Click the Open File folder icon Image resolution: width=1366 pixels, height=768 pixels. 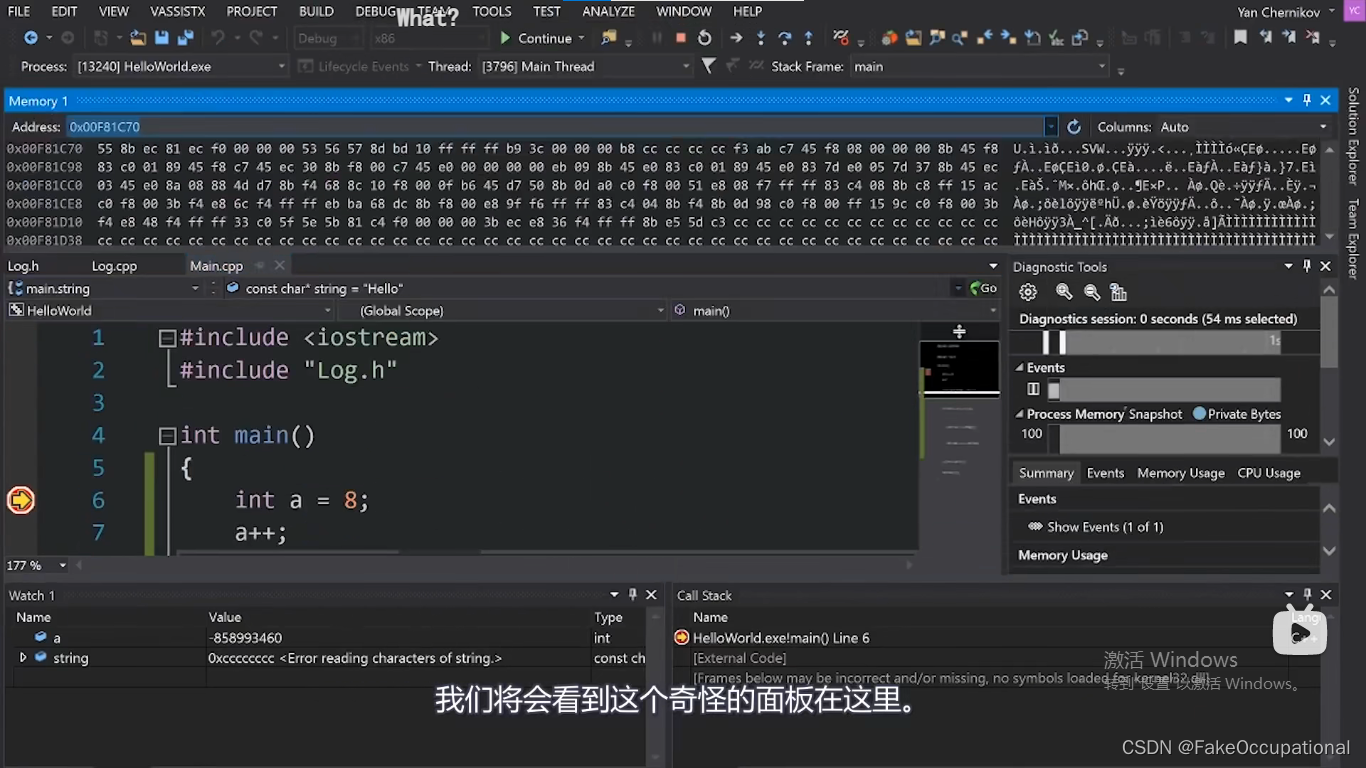point(138,38)
